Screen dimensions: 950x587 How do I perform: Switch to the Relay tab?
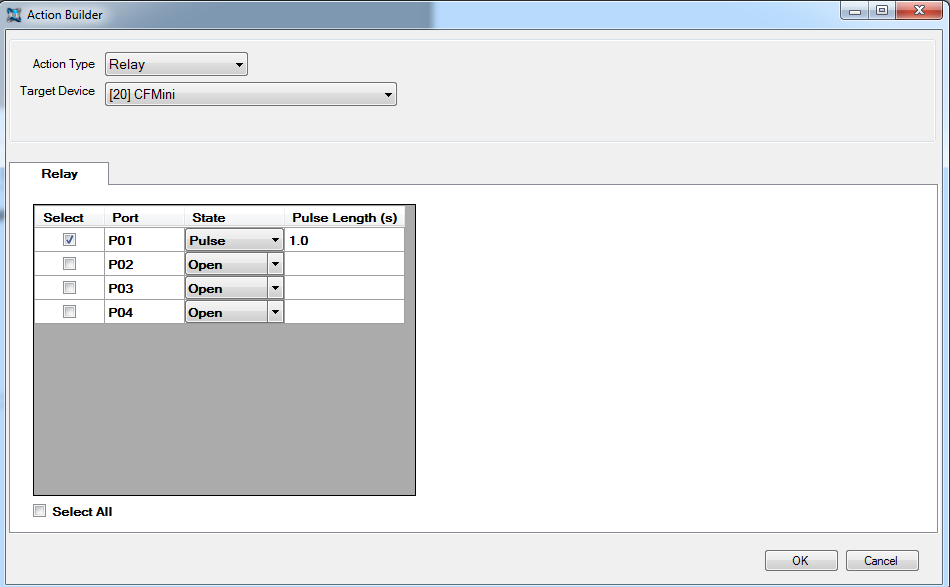tap(59, 174)
